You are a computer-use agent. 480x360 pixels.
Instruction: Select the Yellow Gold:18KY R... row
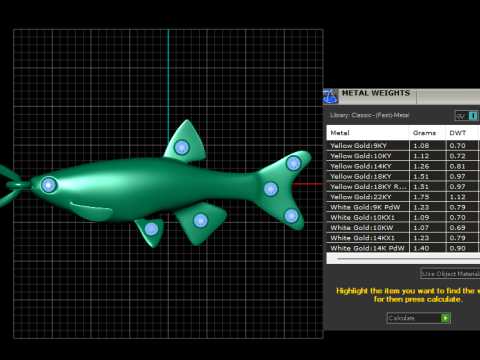pos(402,187)
